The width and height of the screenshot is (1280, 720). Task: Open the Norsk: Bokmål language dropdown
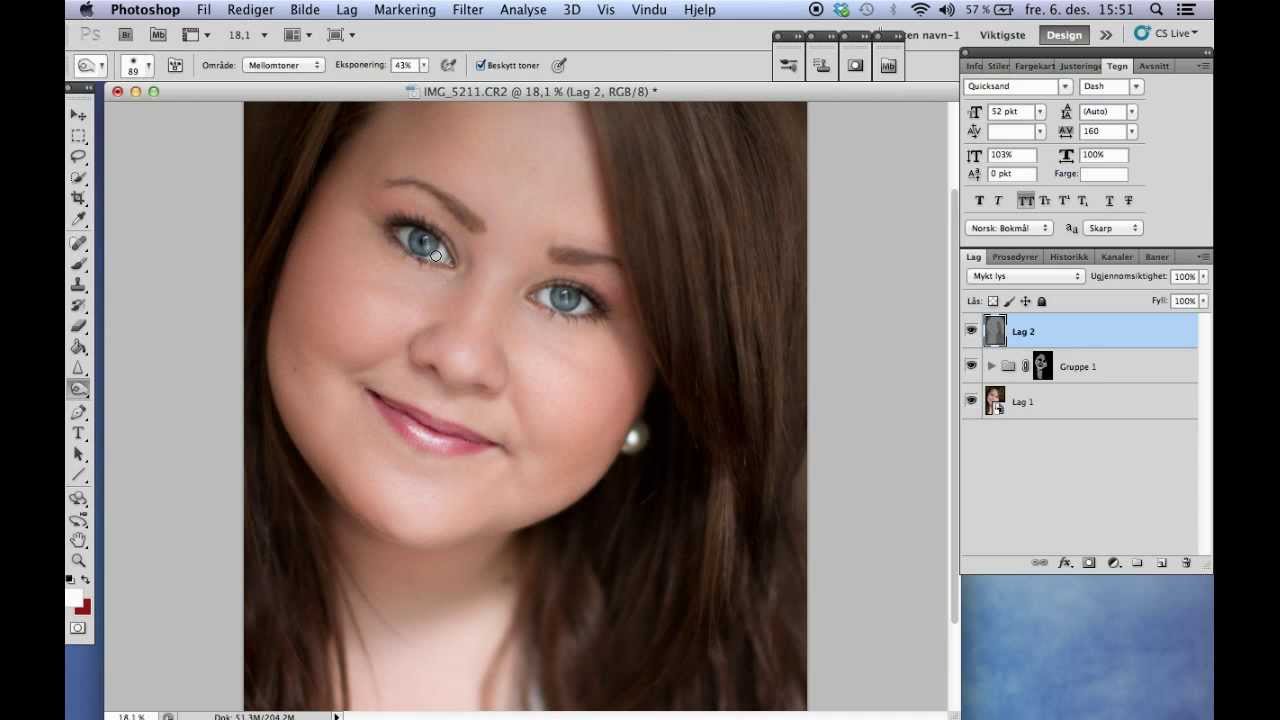point(1009,228)
